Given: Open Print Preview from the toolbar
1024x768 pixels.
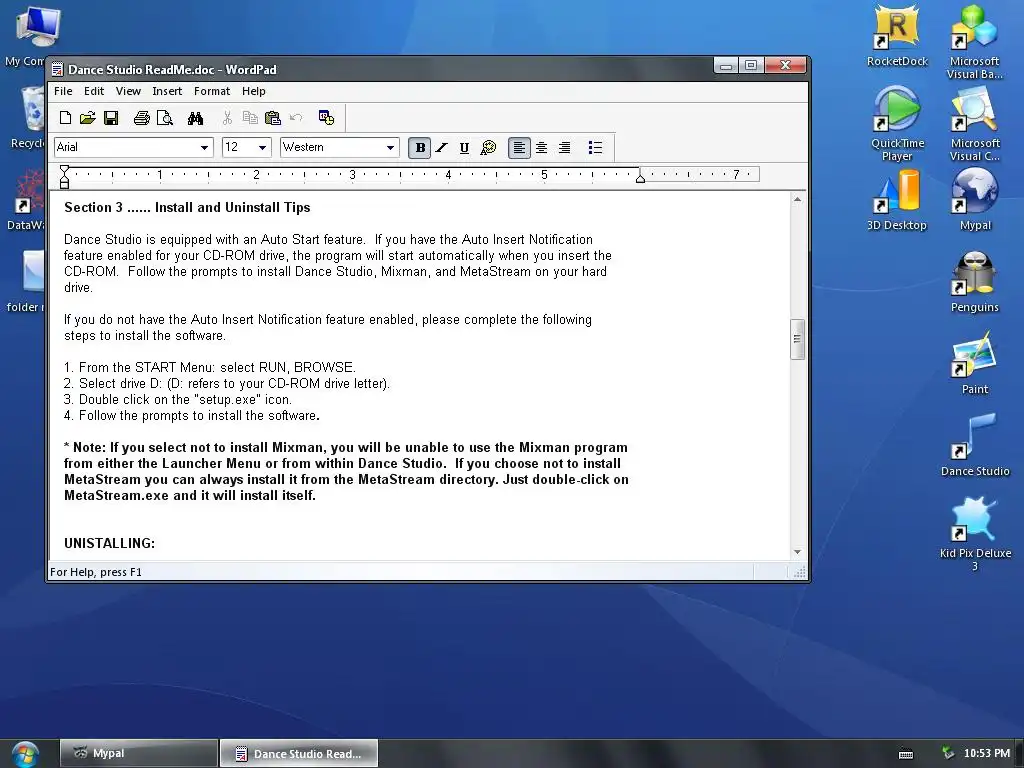Looking at the screenshot, I should point(165,118).
